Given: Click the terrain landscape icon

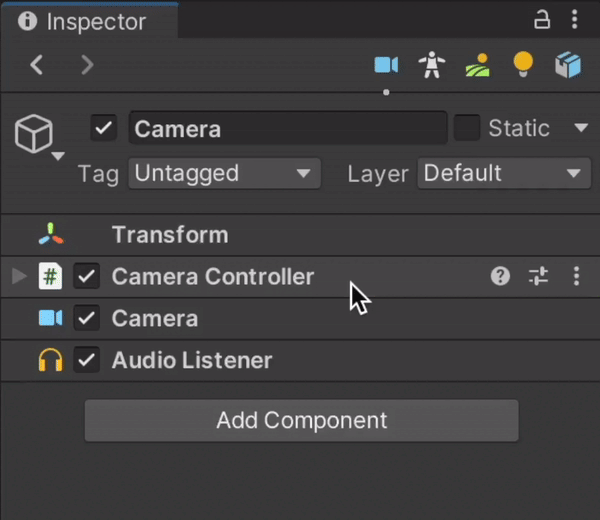Looking at the screenshot, I should pyautogui.click(x=478, y=66).
